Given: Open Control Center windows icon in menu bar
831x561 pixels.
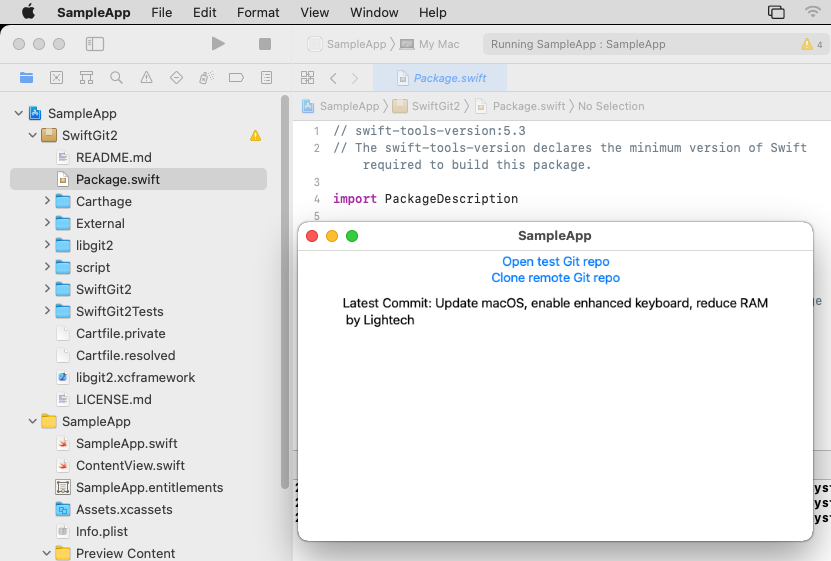Looking at the screenshot, I should [776, 12].
